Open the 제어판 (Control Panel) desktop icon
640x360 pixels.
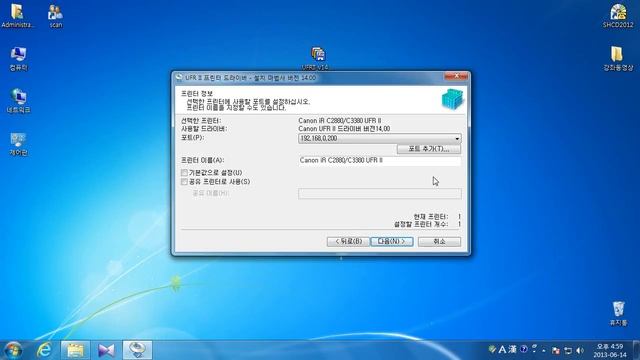(x=18, y=144)
